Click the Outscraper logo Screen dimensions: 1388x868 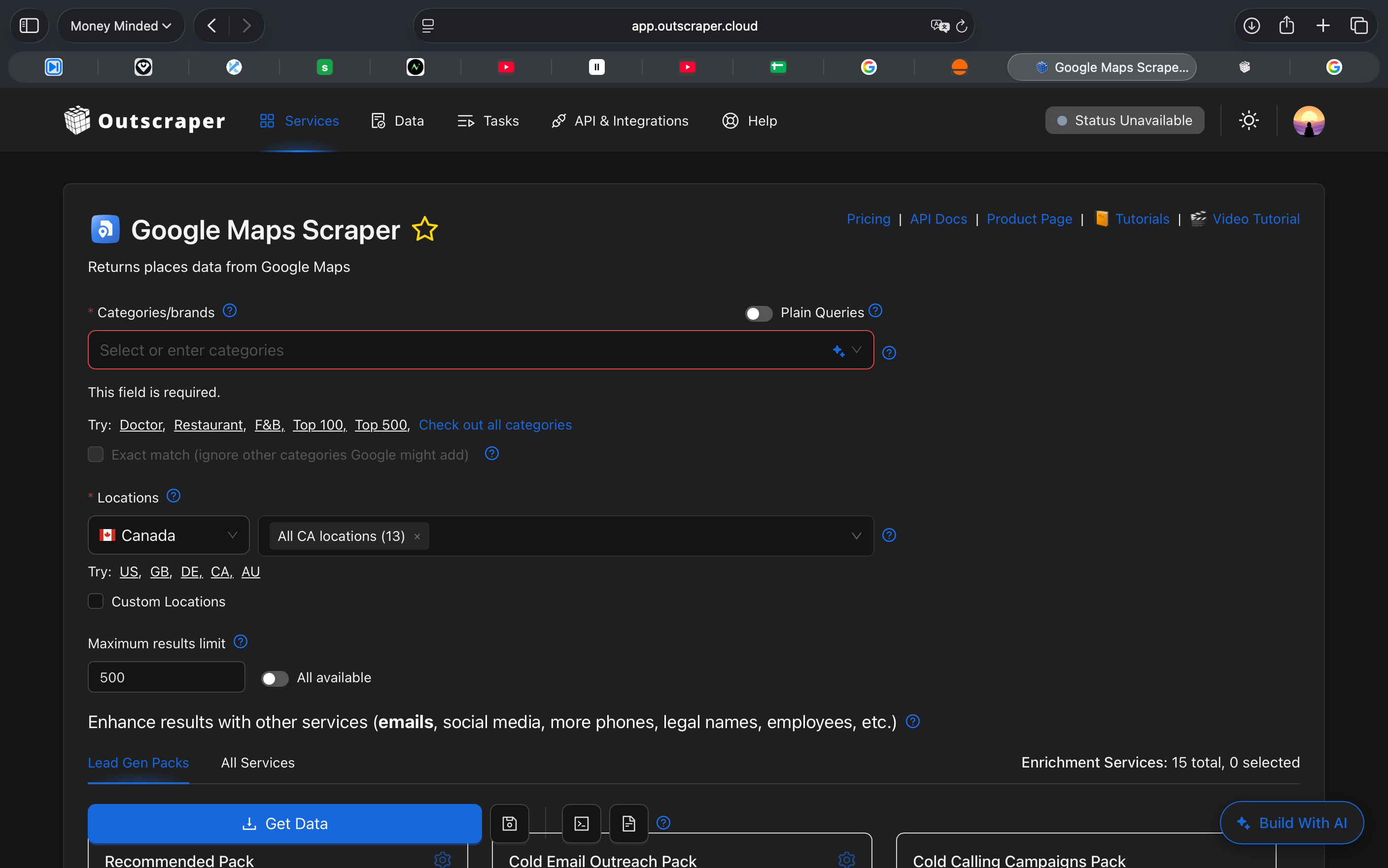point(144,121)
